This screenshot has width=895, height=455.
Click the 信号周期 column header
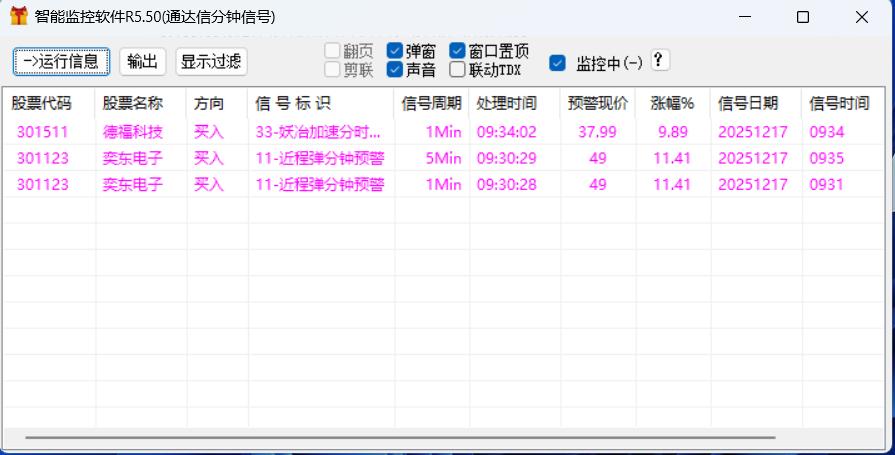[x=432, y=103]
